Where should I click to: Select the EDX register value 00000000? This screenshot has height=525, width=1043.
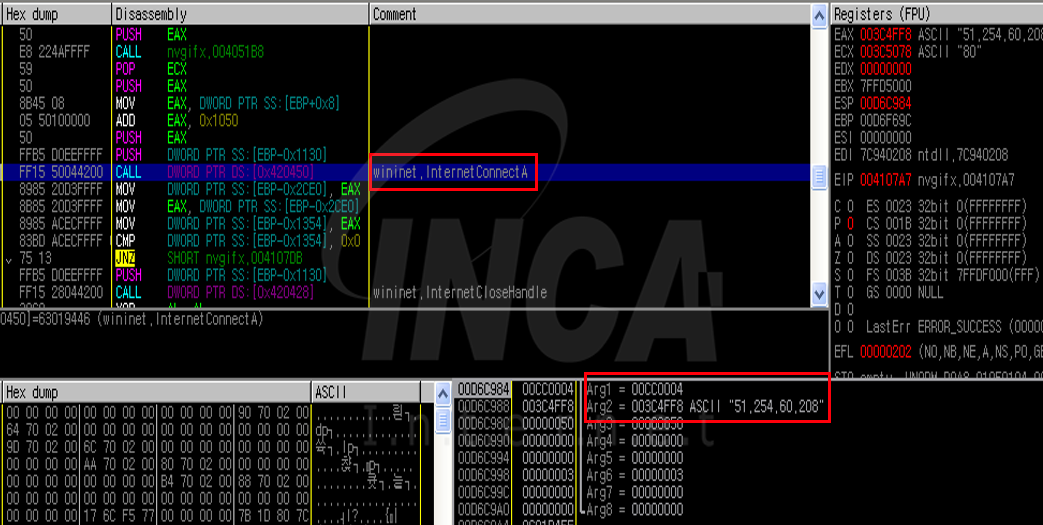pyautogui.click(x=886, y=69)
